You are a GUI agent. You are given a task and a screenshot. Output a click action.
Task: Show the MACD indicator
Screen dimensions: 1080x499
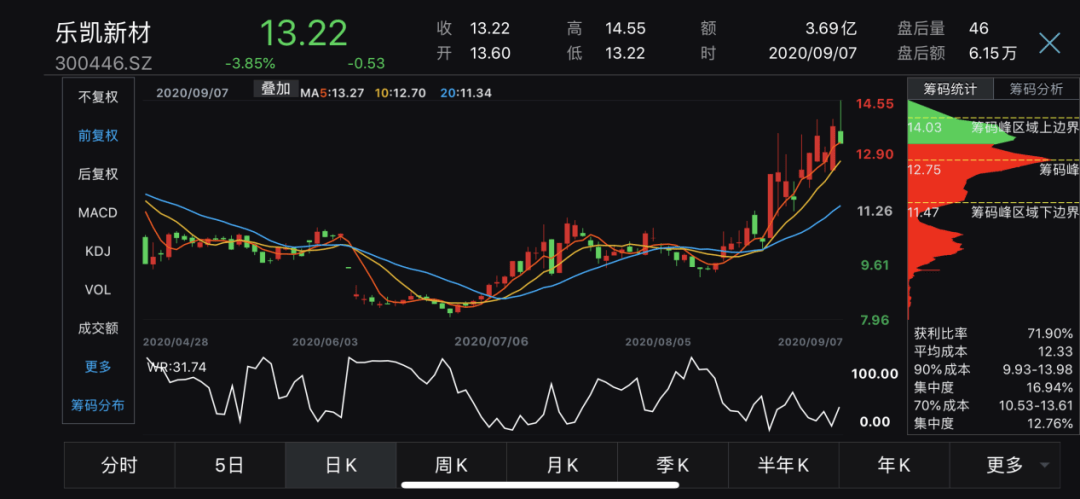pos(98,212)
